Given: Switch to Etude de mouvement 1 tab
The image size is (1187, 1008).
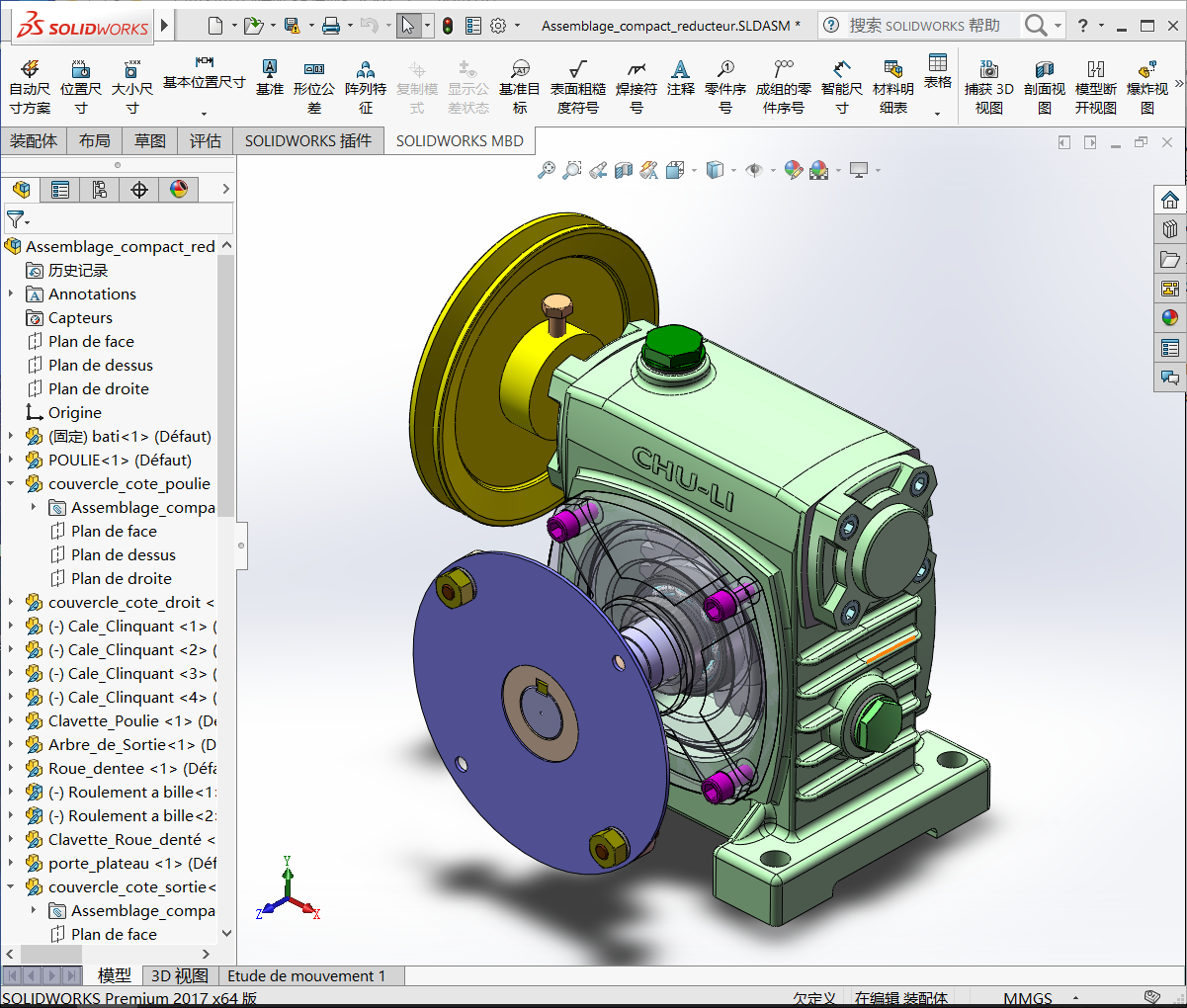Looking at the screenshot, I should tap(306, 975).
